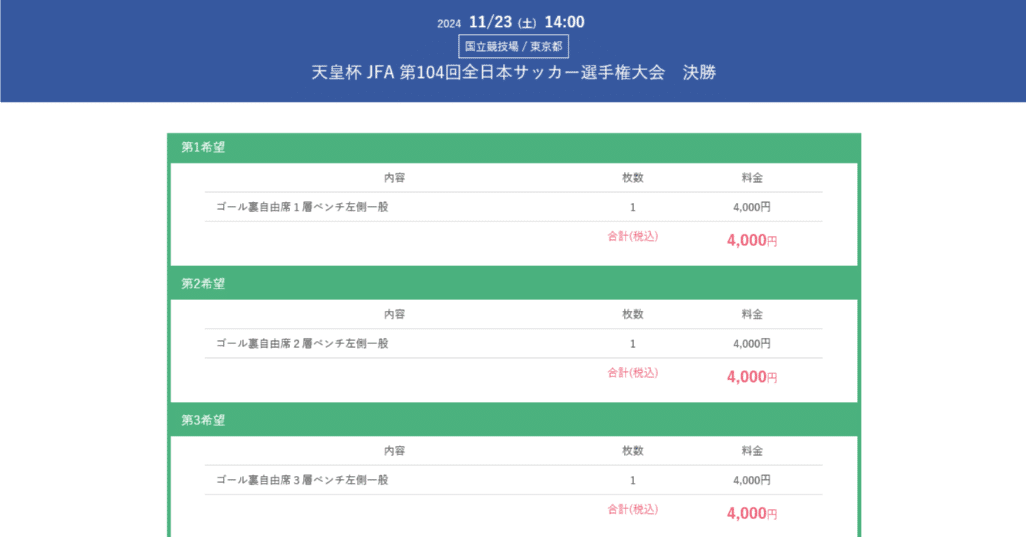Click the 11/23 (土) 14:00 match date

coord(526,22)
